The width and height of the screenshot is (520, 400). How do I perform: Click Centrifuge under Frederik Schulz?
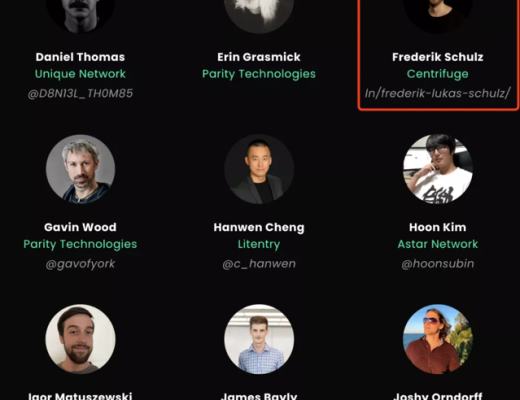(438, 74)
